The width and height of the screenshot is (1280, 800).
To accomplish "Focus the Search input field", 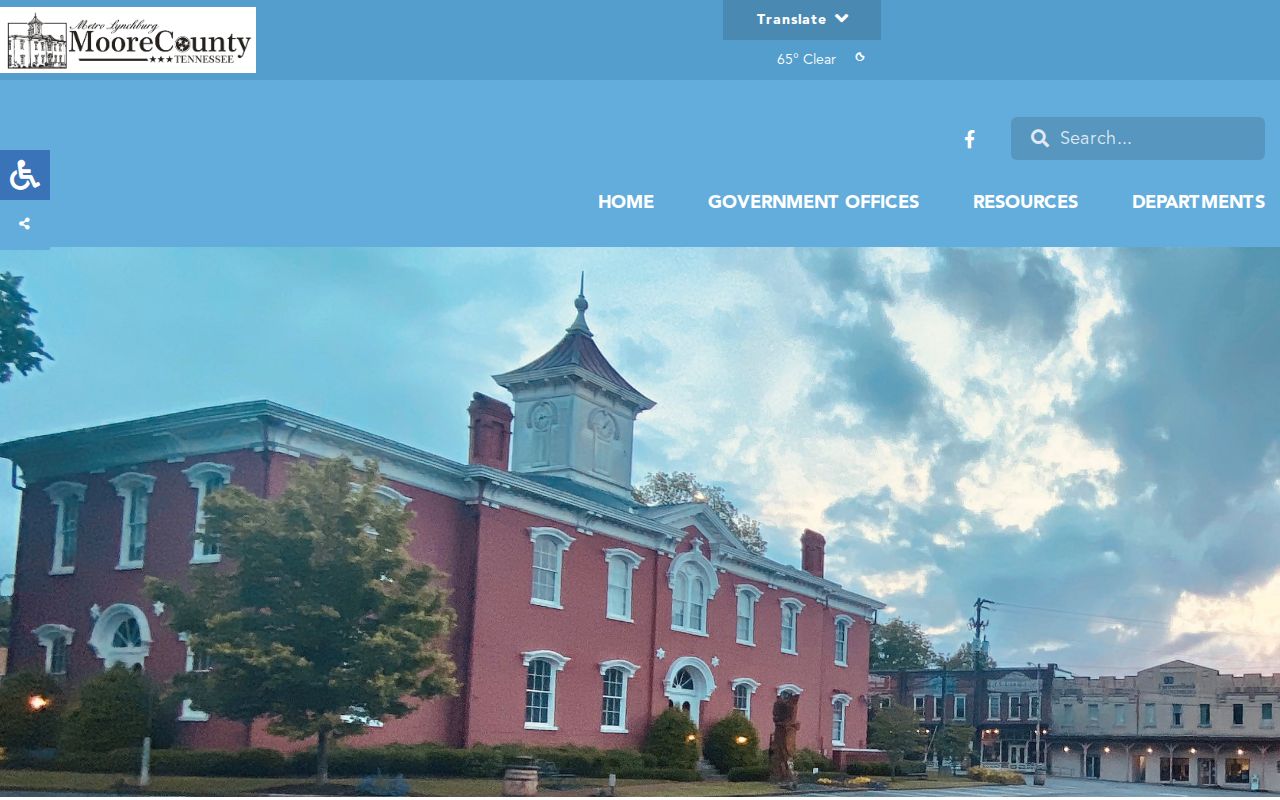I will (1138, 138).
